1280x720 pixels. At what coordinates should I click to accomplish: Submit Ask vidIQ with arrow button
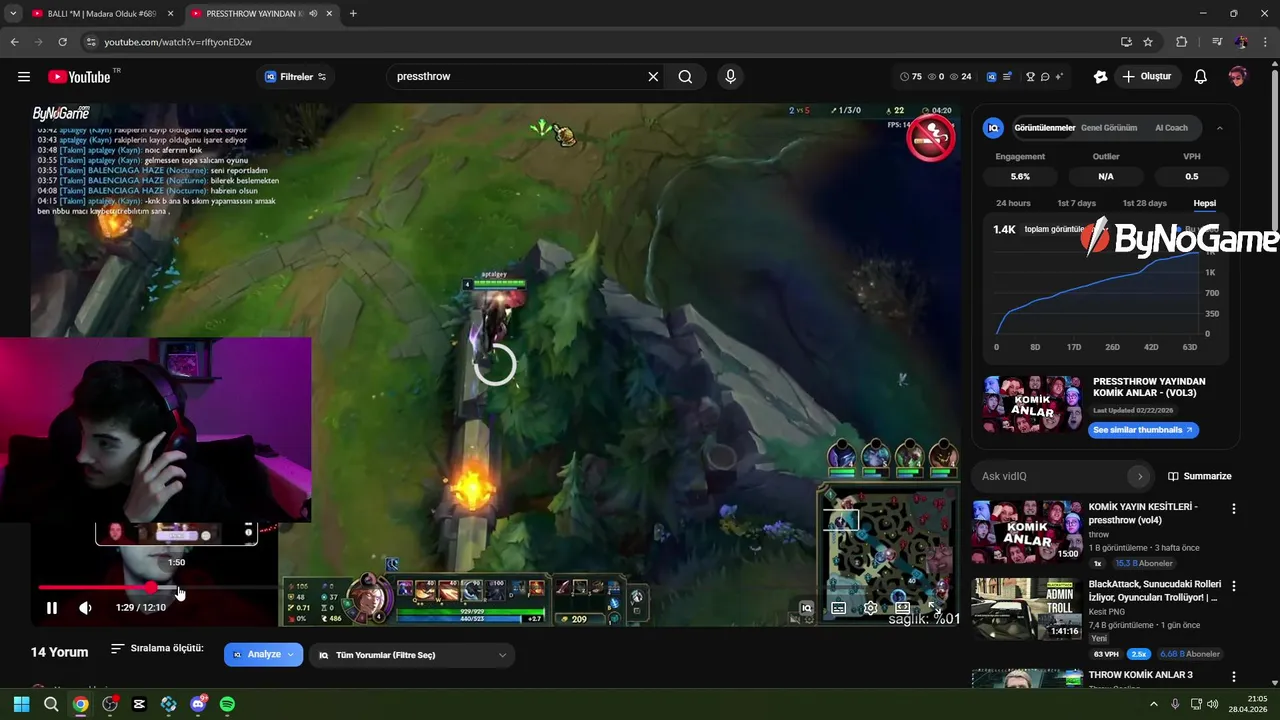(1140, 476)
